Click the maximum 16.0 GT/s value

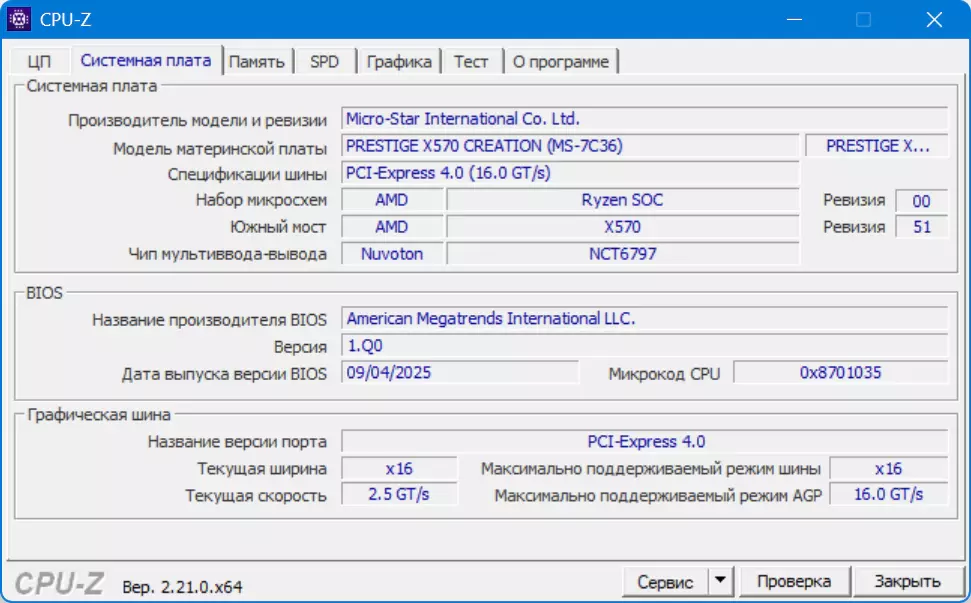[888, 495]
